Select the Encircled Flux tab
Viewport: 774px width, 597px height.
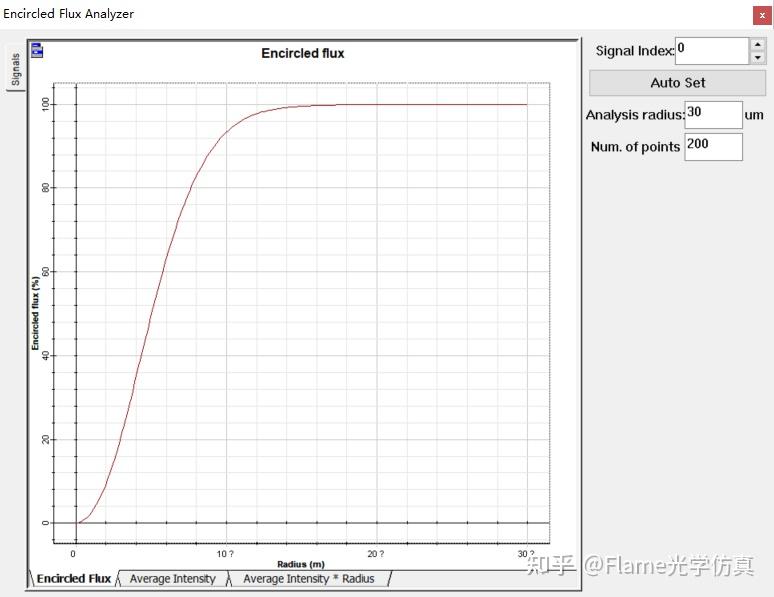[74, 578]
